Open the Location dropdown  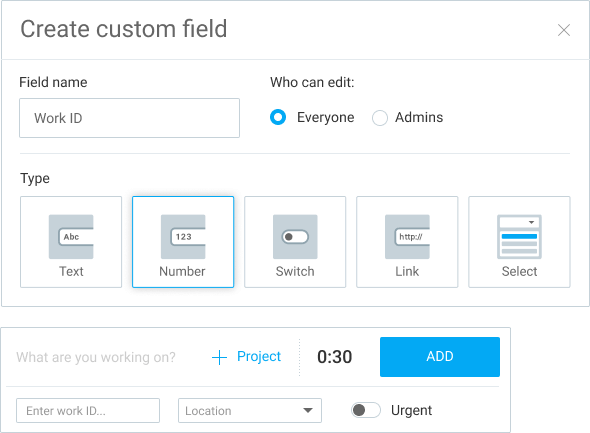click(x=250, y=410)
